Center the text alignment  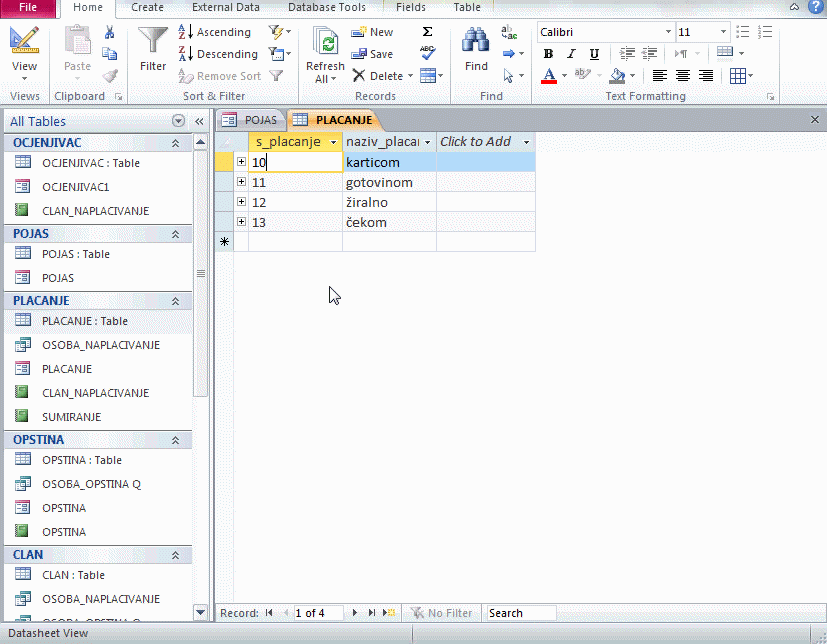pos(682,76)
